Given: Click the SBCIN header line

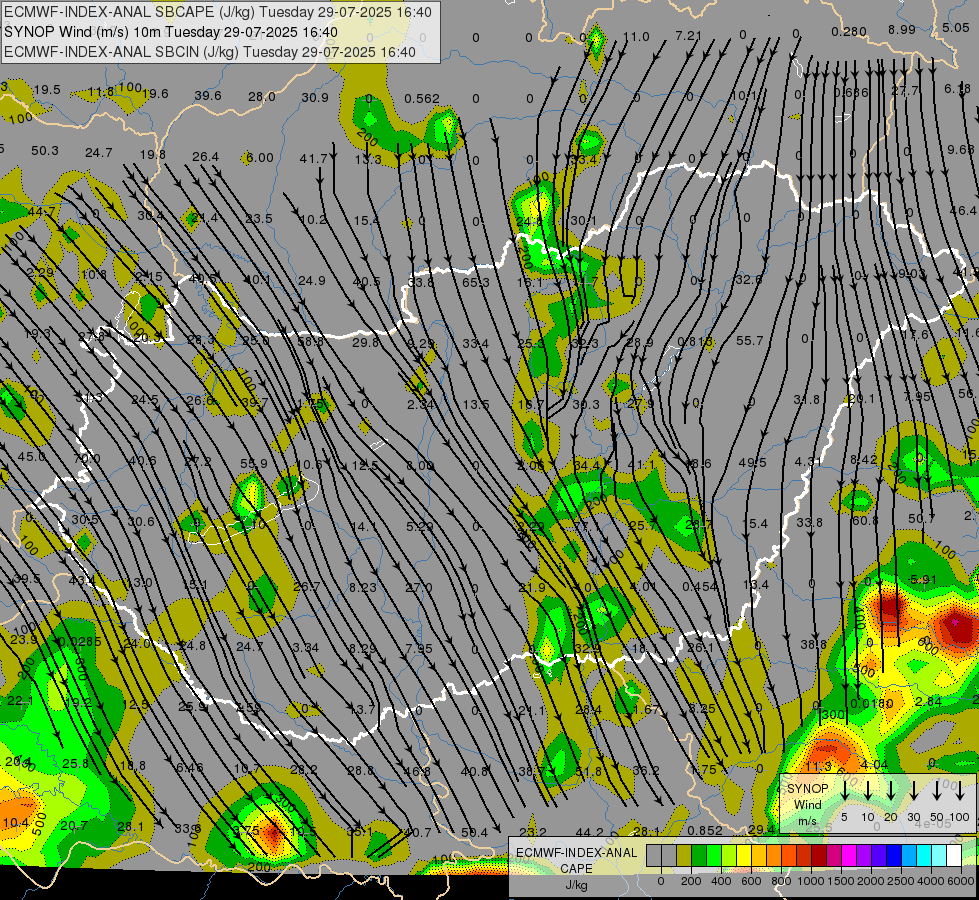Looking at the screenshot, I should [210, 52].
